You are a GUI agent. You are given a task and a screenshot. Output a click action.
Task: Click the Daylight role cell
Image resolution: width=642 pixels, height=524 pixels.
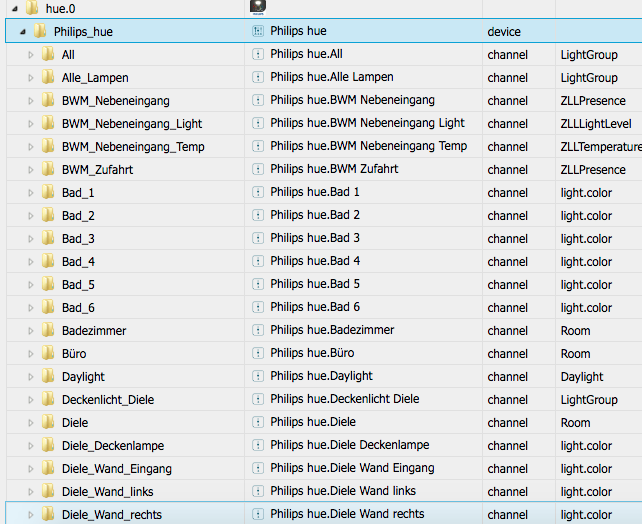(582, 377)
